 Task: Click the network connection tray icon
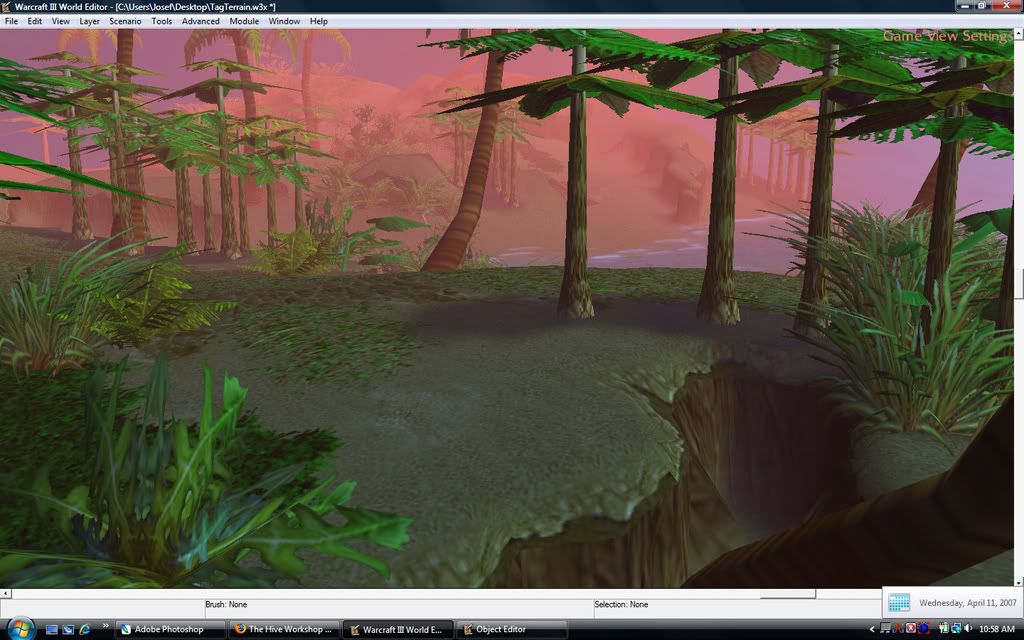[x=955, y=629]
